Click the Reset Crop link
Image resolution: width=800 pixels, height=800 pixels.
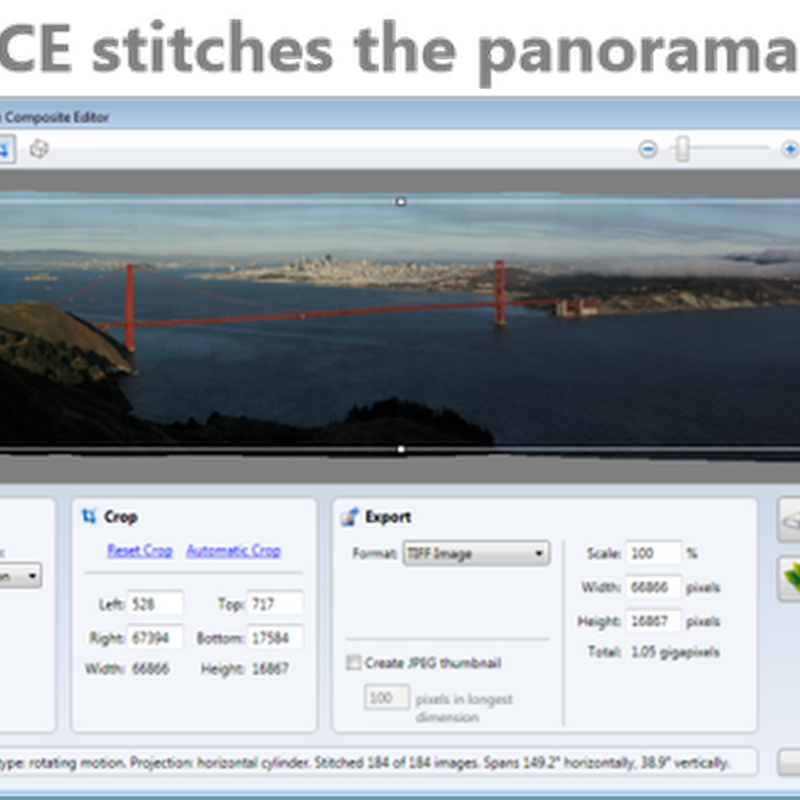(140, 551)
